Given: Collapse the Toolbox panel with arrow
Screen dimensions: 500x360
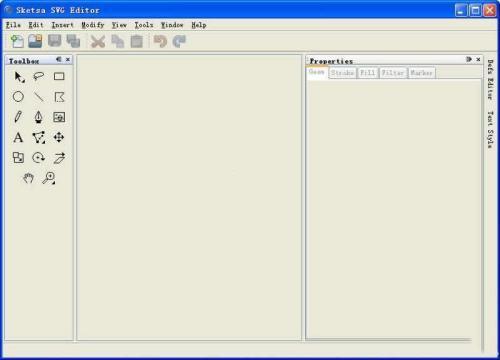Looking at the screenshot, I should click(59, 59).
